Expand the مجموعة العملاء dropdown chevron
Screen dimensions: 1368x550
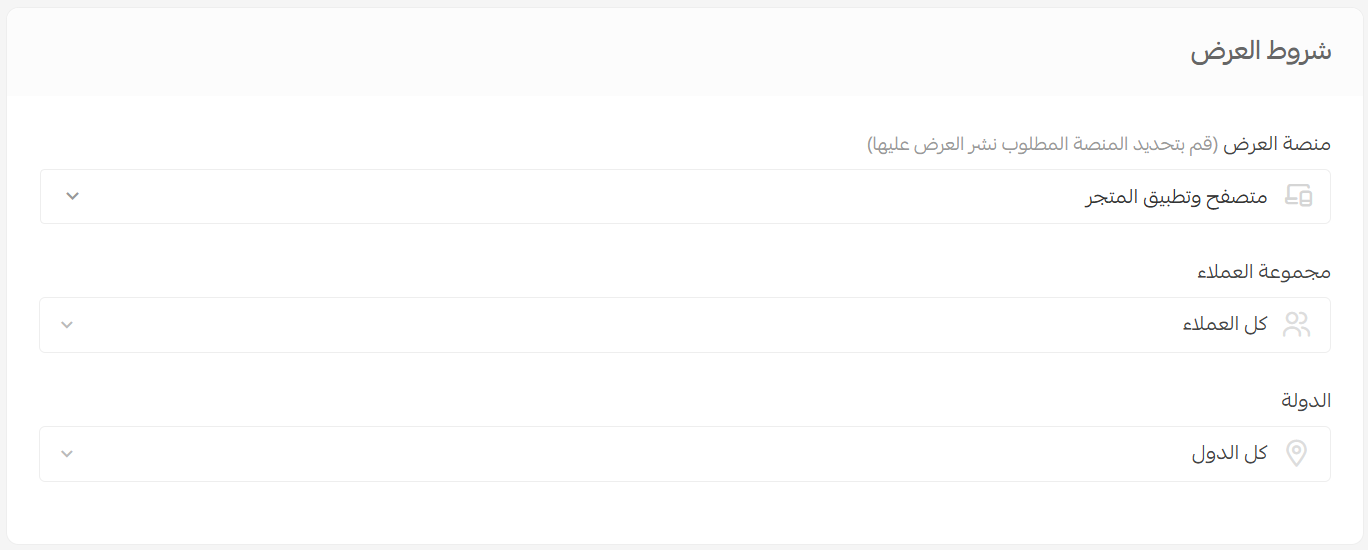(67, 325)
